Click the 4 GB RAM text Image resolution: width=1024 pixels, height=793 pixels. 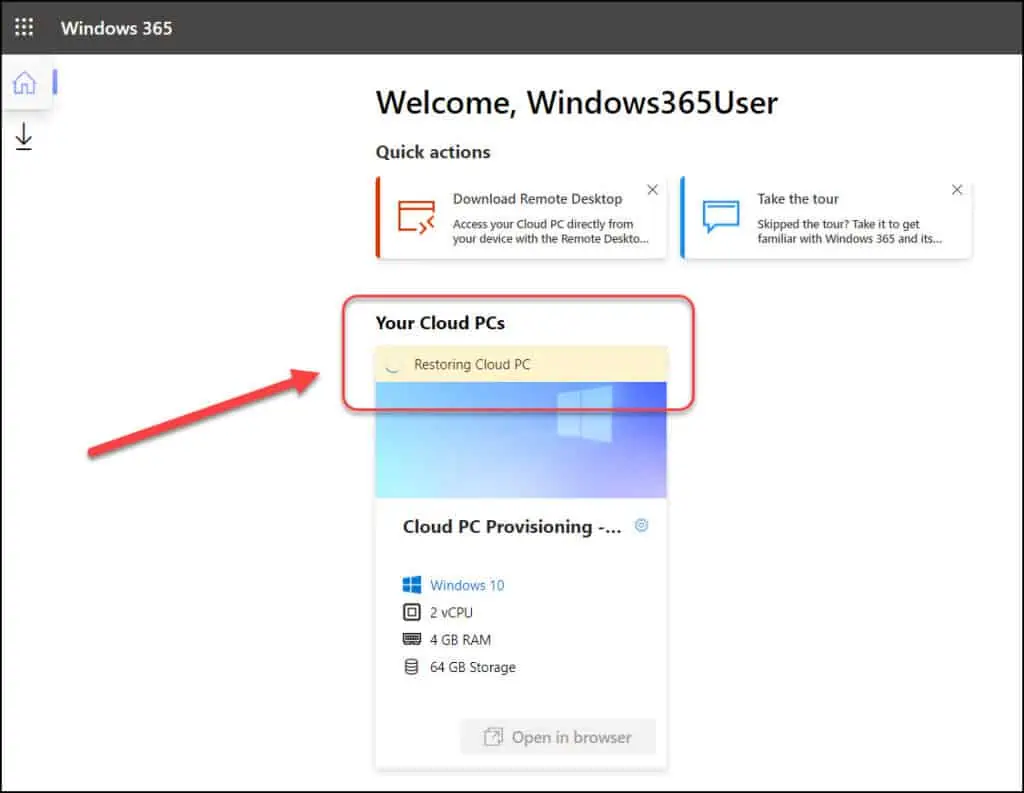[x=460, y=640]
